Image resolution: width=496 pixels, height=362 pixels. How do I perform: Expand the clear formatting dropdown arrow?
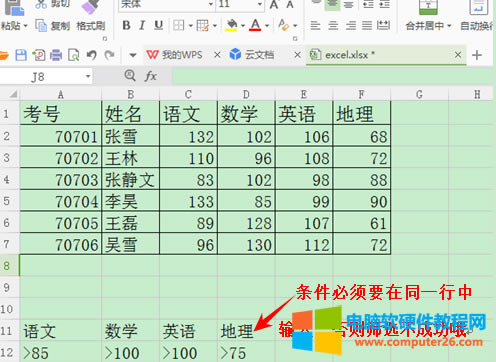295,25
